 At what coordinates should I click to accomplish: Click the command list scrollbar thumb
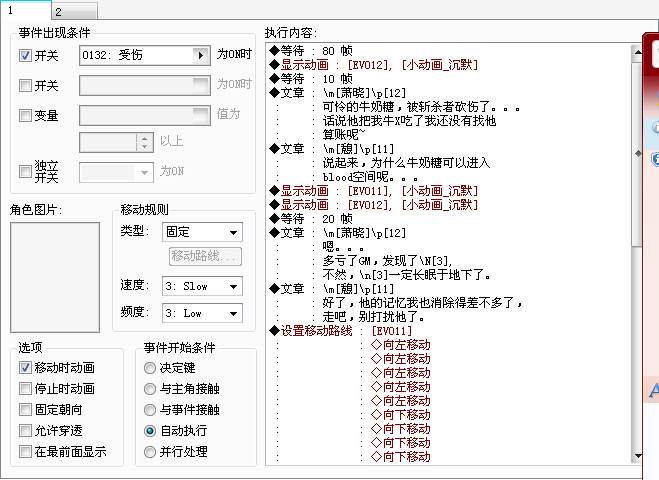point(638,153)
